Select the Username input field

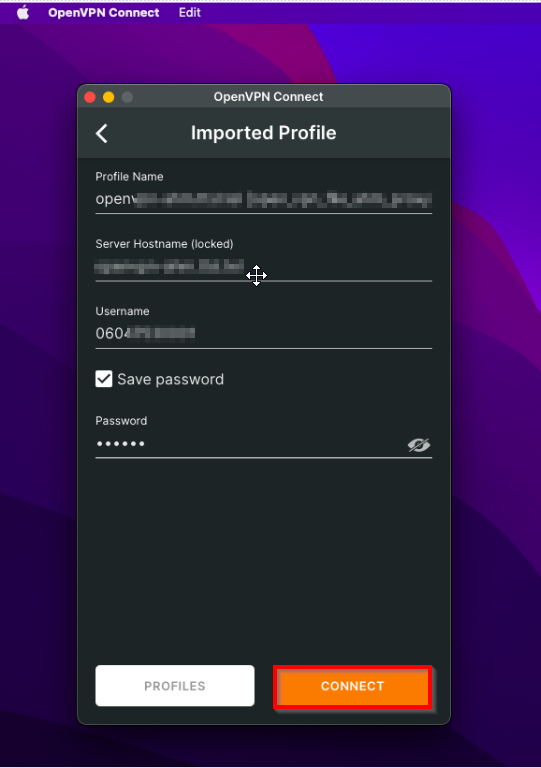pyautogui.click(x=263, y=334)
